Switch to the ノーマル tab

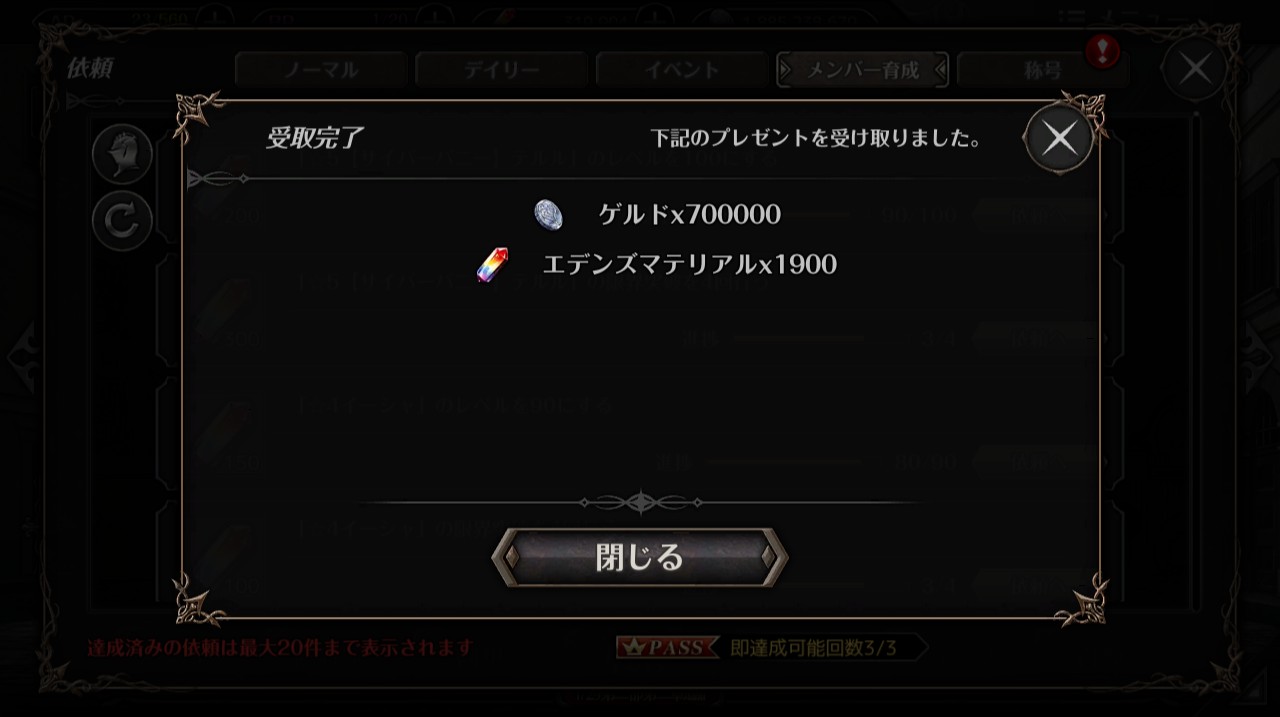(320, 70)
